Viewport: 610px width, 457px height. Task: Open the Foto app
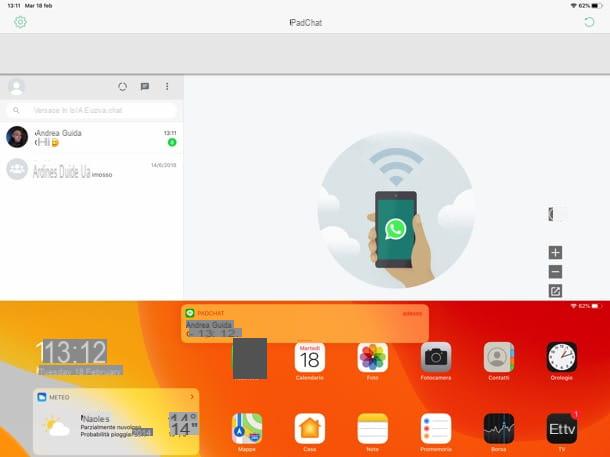(x=373, y=357)
